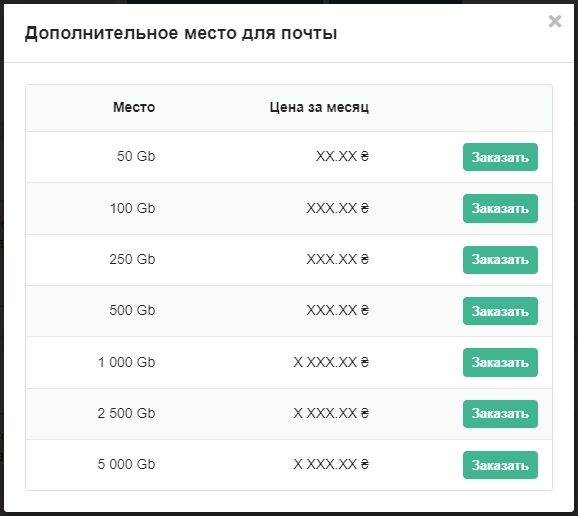Click the dialog title "Дополнительное место для почты"
Screen dimensions: 578x516
[x=181, y=33]
